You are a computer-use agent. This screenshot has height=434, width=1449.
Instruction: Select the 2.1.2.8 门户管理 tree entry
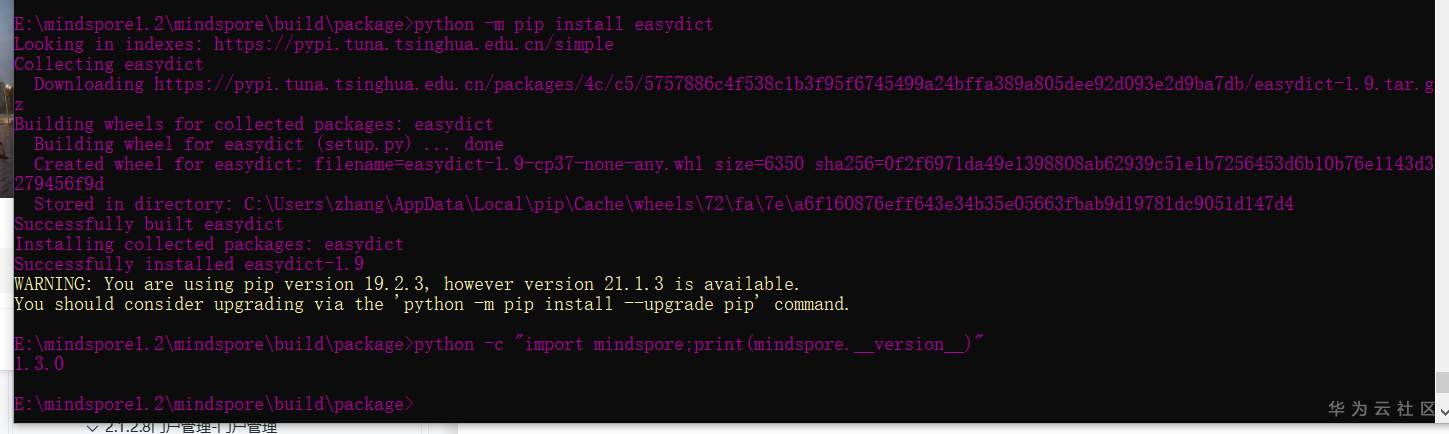(190, 428)
